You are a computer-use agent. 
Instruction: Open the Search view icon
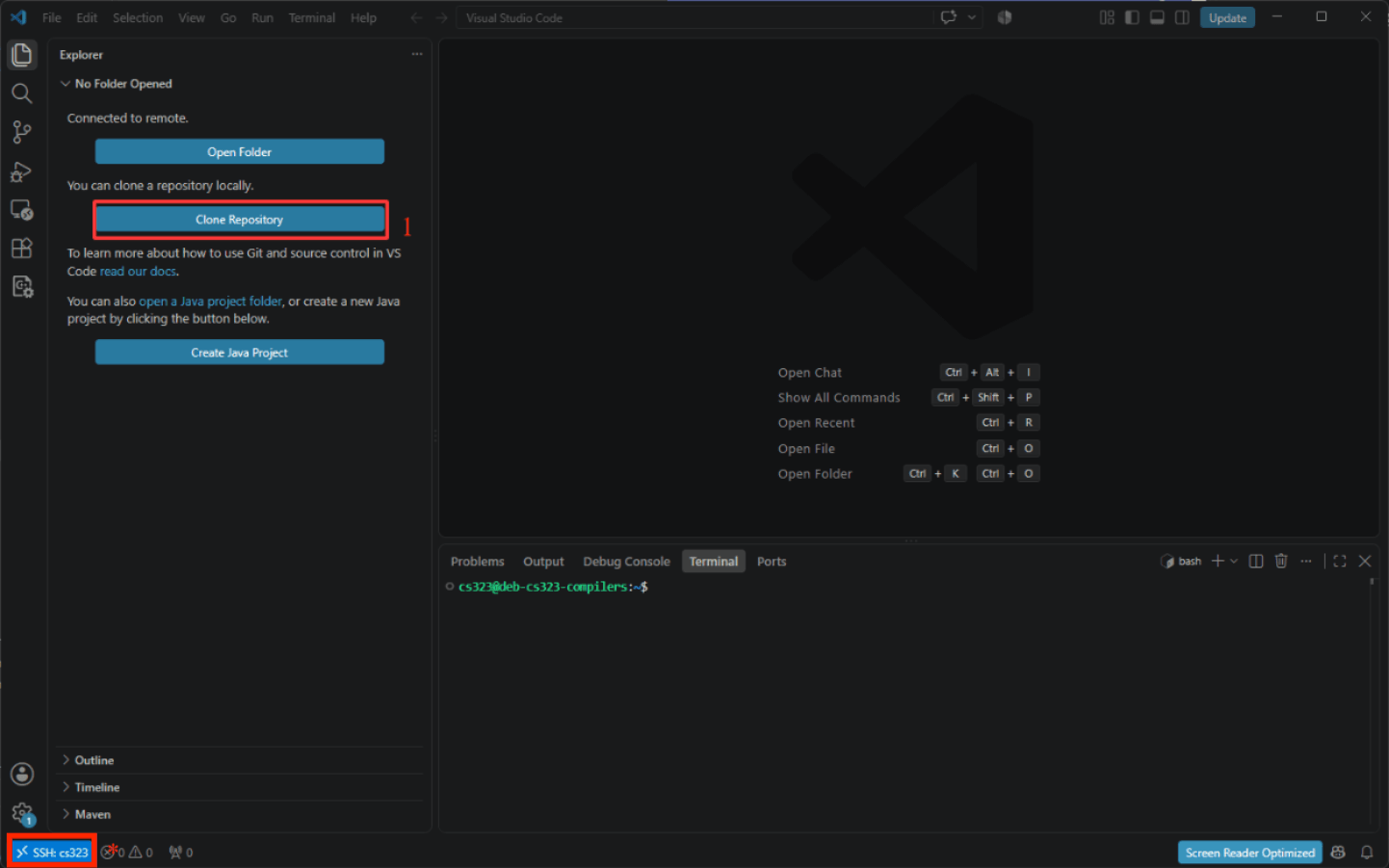click(x=21, y=93)
